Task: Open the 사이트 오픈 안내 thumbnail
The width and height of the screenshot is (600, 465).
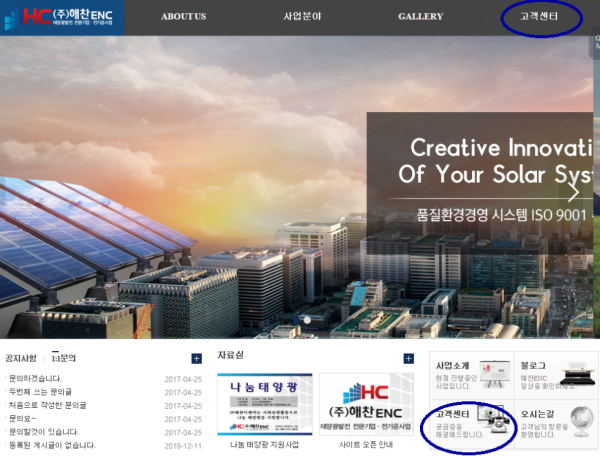Action: [365, 406]
